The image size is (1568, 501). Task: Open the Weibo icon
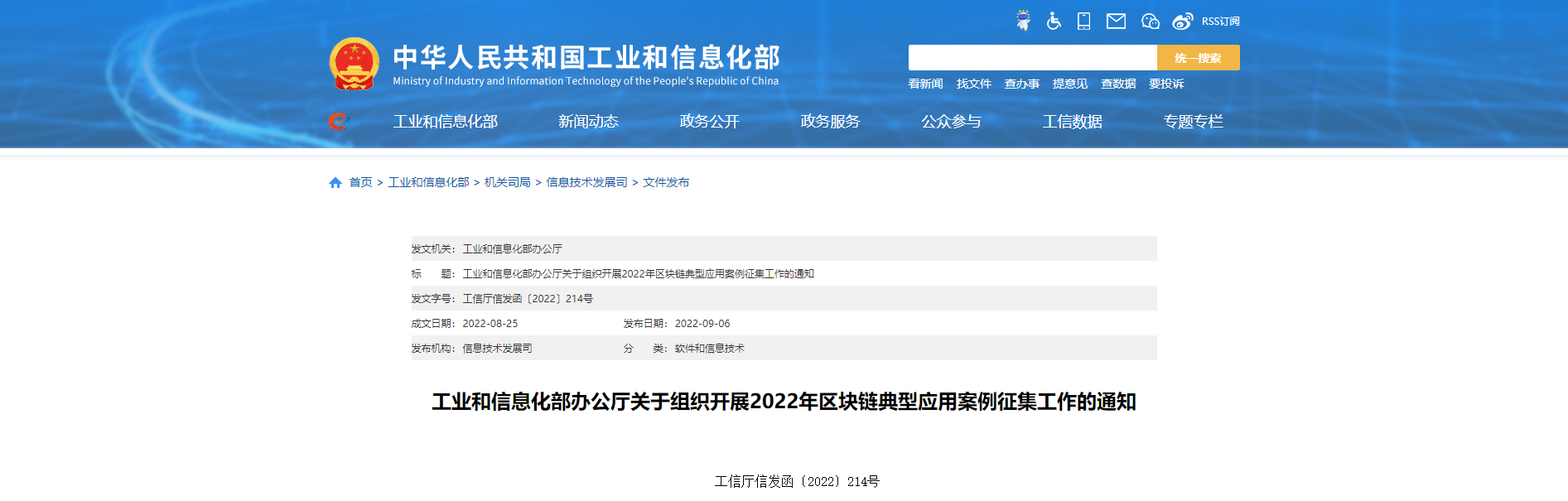click(1182, 21)
